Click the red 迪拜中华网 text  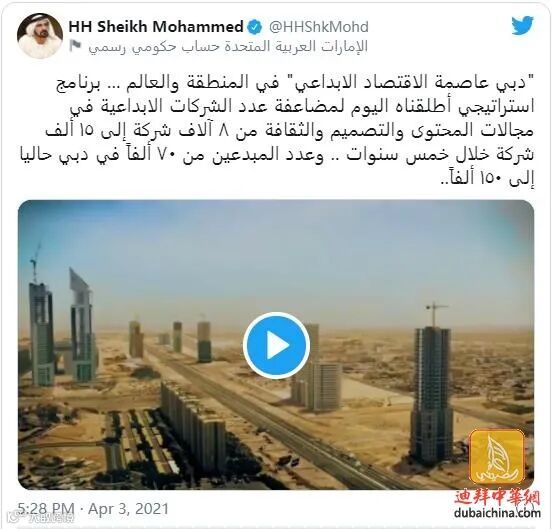click(497, 497)
